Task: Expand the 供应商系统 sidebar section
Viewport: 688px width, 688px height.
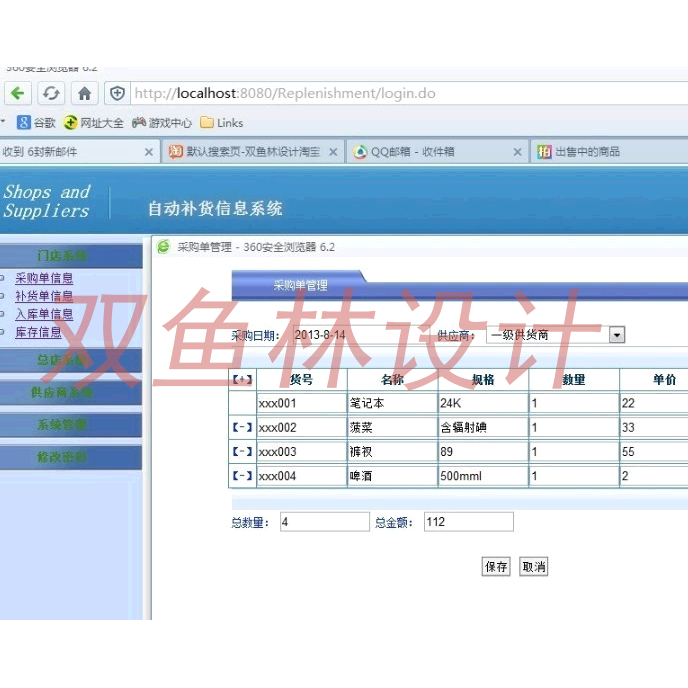Action: (x=71, y=392)
